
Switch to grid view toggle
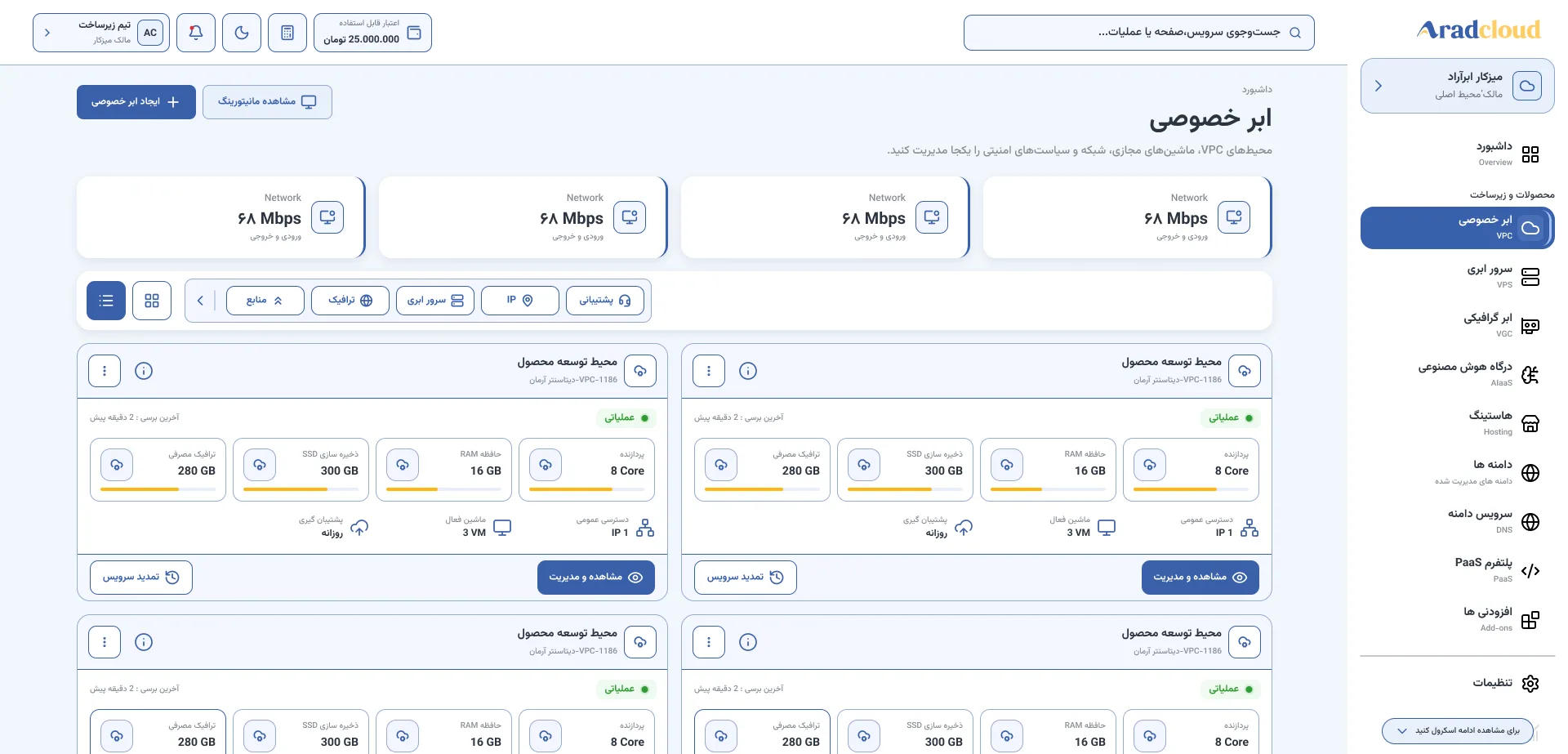(152, 301)
